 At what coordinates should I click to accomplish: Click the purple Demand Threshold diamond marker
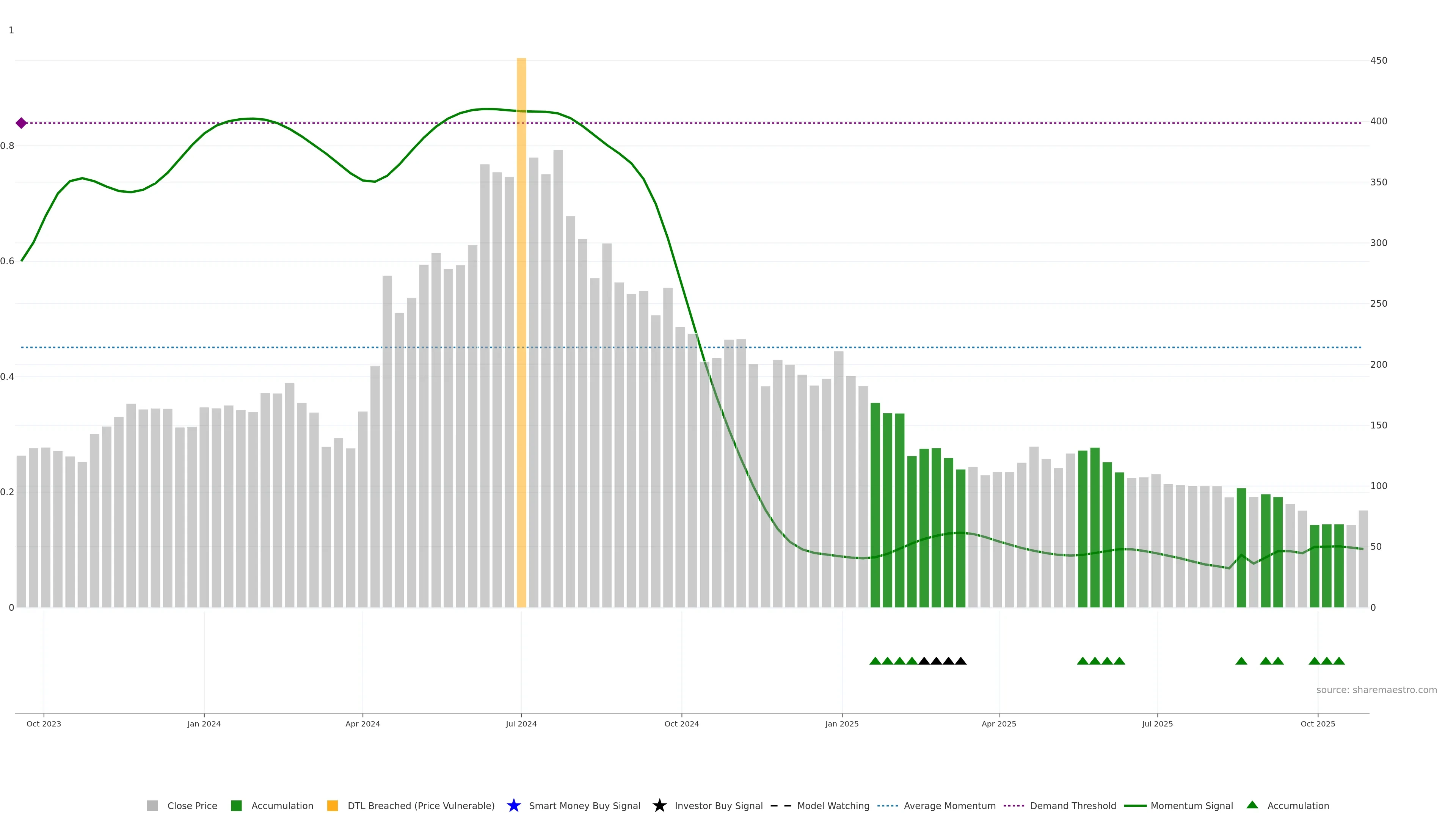21,123
